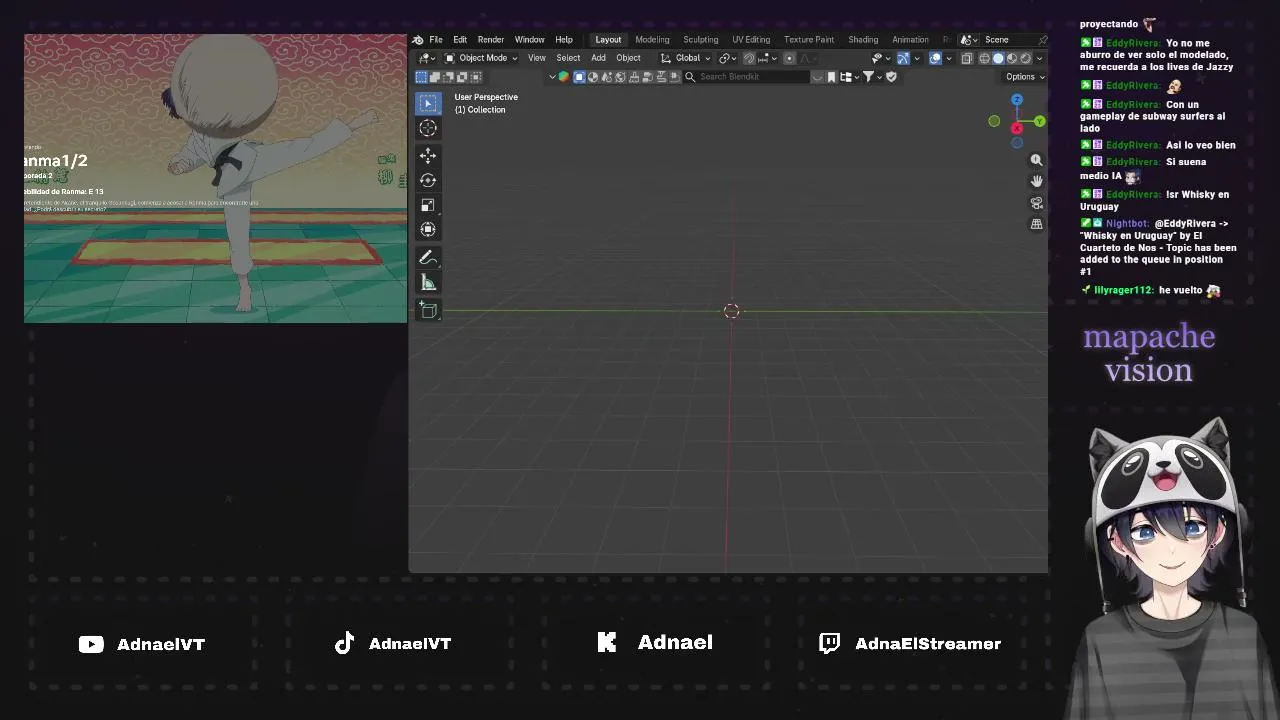The height and width of the screenshot is (720, 1280).
Task: Set selection mode to invert selection
Action: tap(462, 77)
